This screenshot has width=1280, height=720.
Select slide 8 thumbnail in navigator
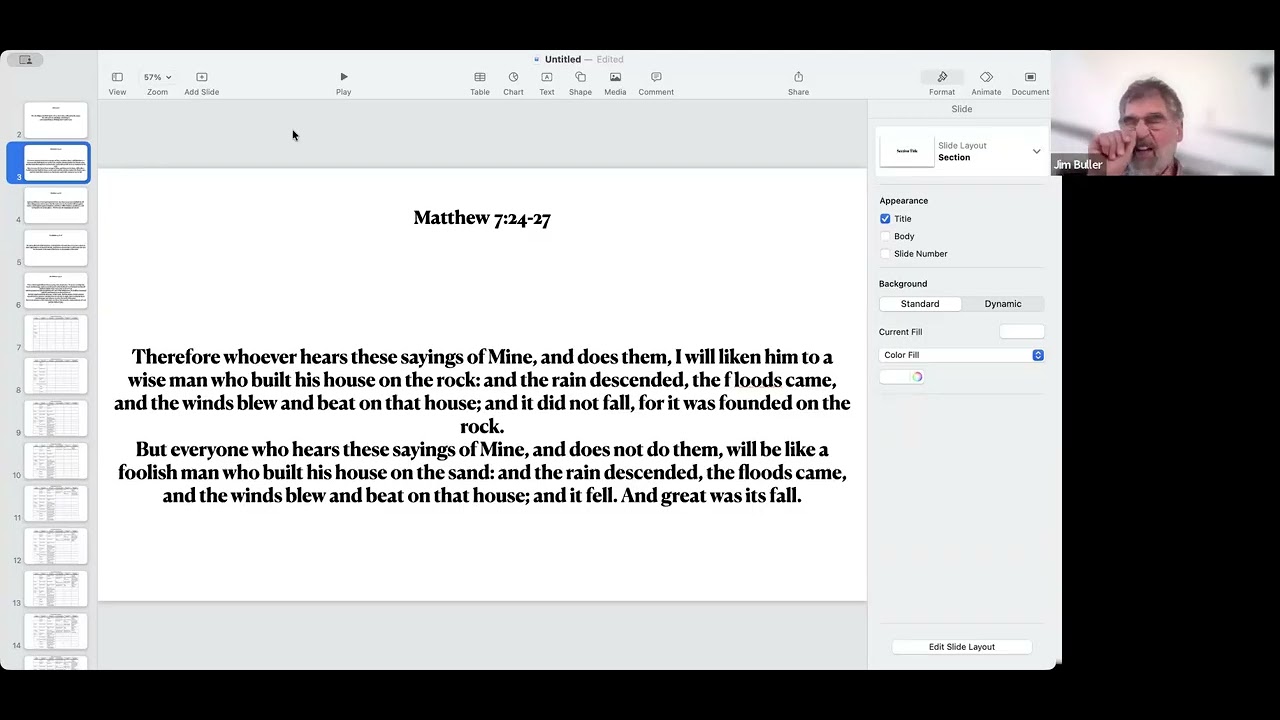click(56, 376)
